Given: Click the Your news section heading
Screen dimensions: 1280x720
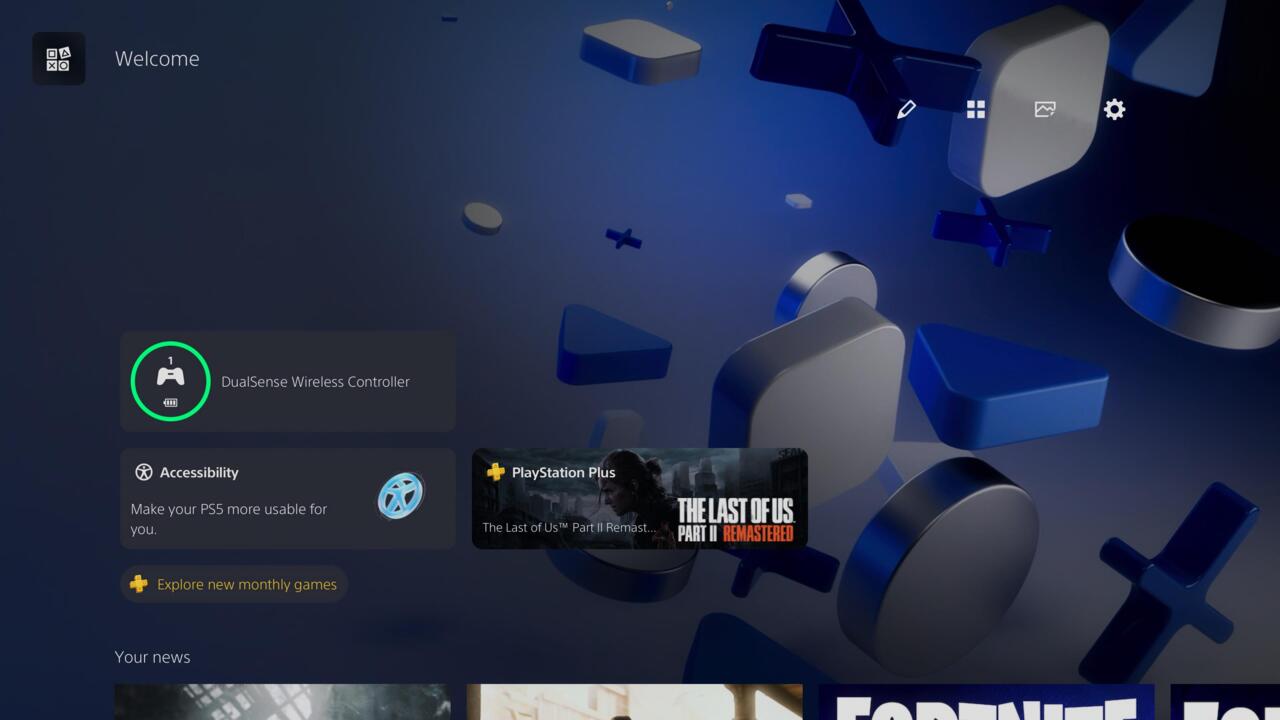Looking at the screenshot, I should pyautogui.click(x=152, y=657).
